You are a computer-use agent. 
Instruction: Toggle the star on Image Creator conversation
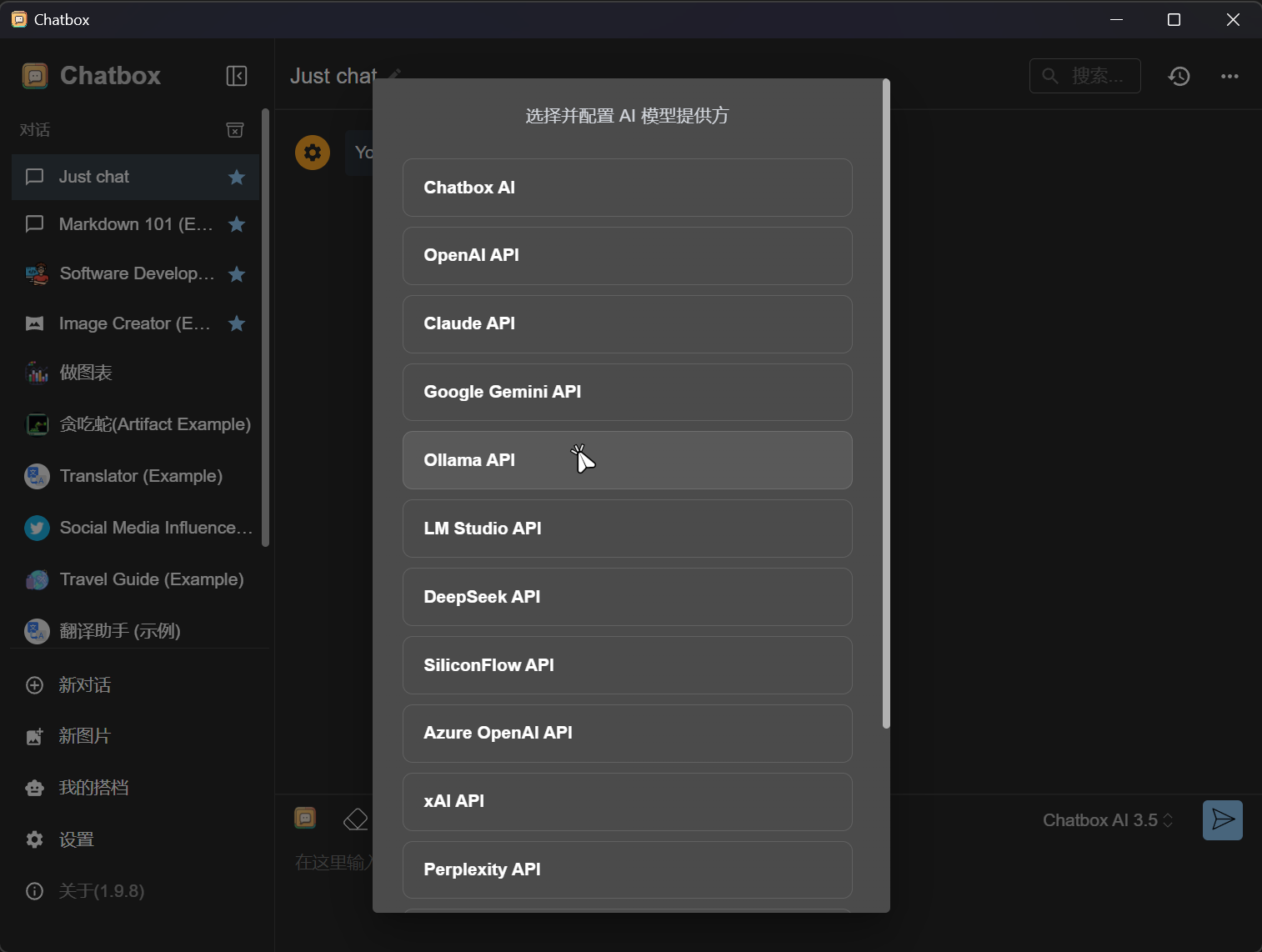point(237,323)
